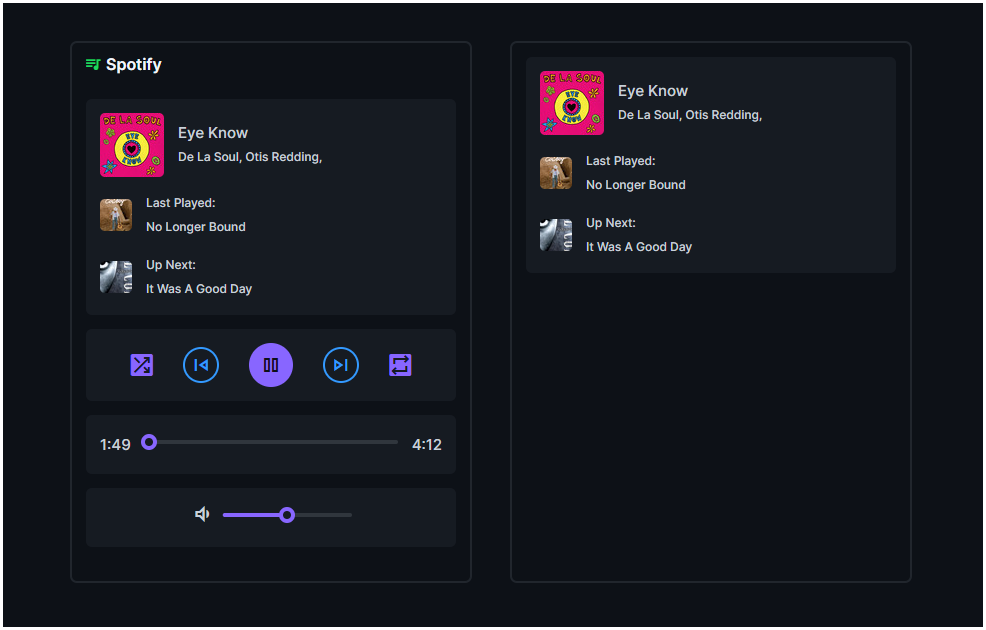The height and width of the screenshot is (630, 986).
Task: Click 'Eye Know' title in the right card
Action: coord(653,91)
